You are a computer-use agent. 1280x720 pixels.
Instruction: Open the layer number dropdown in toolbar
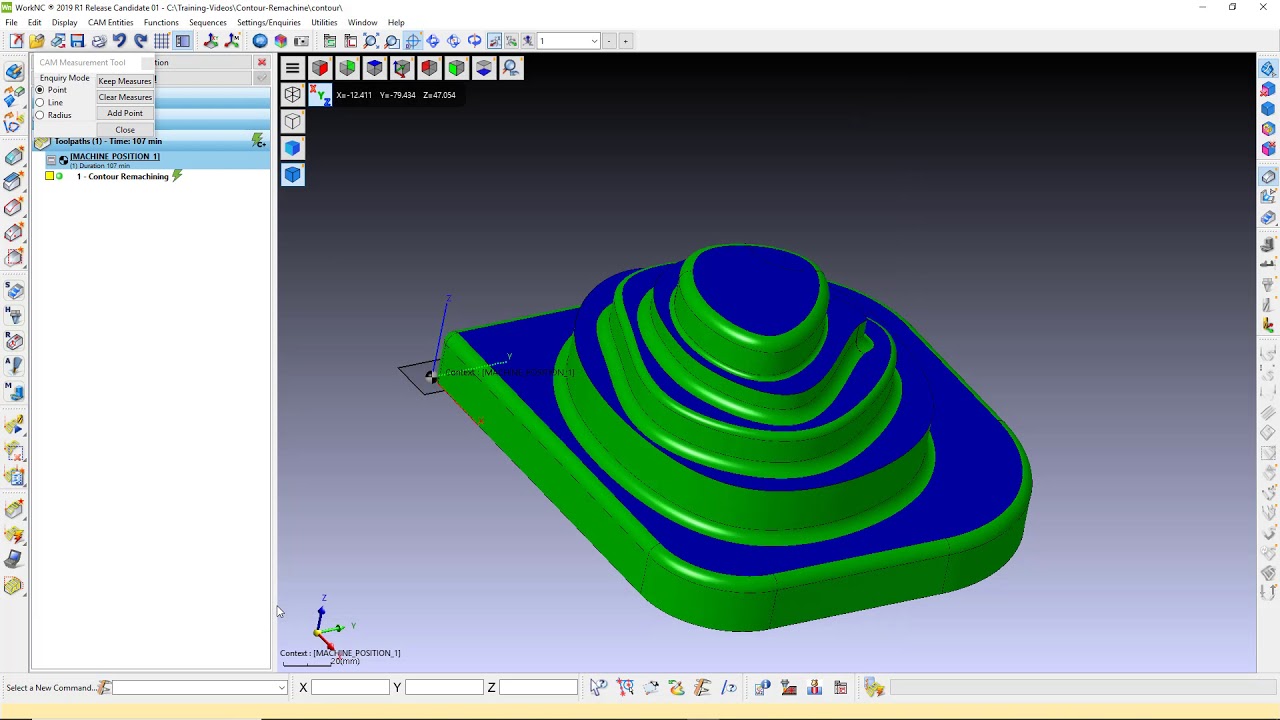[594, 41]
